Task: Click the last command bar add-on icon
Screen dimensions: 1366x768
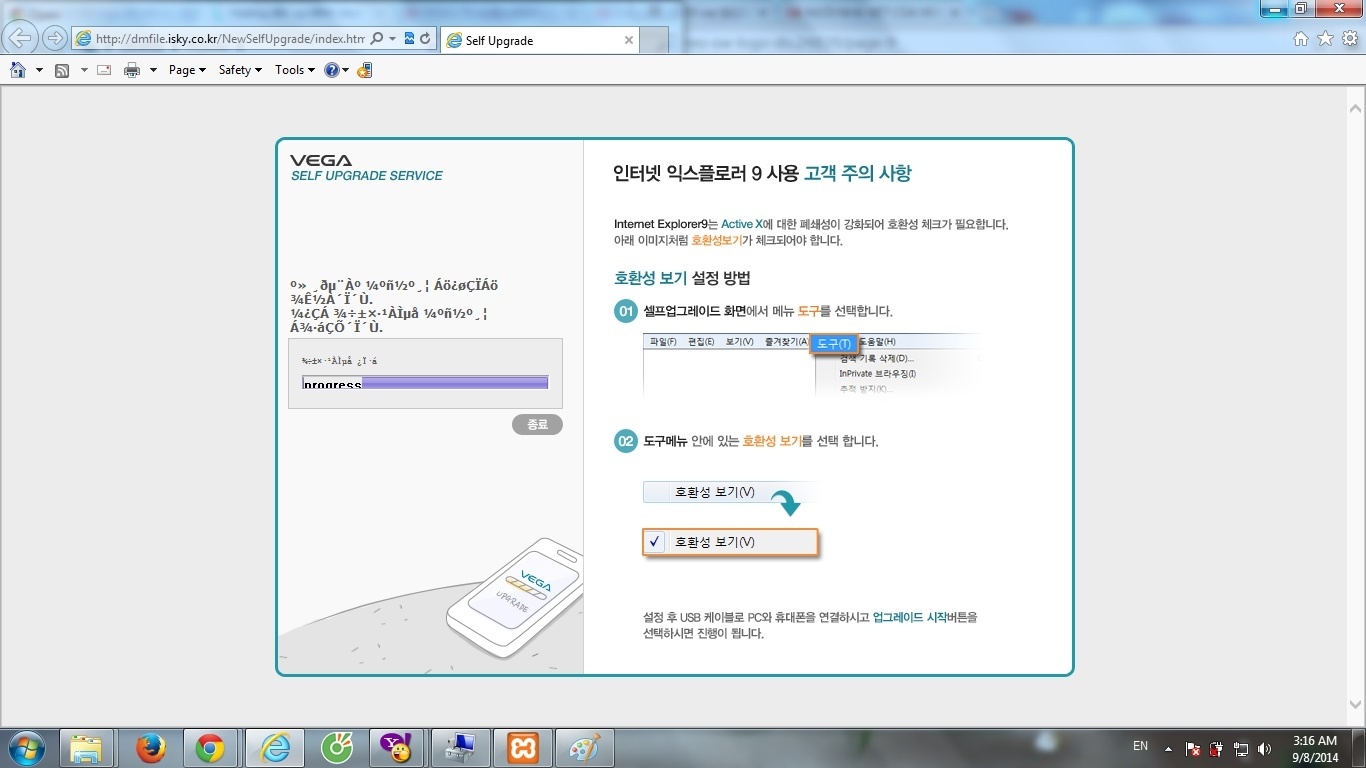Action: pyautogui.click(x=365, y=70)
